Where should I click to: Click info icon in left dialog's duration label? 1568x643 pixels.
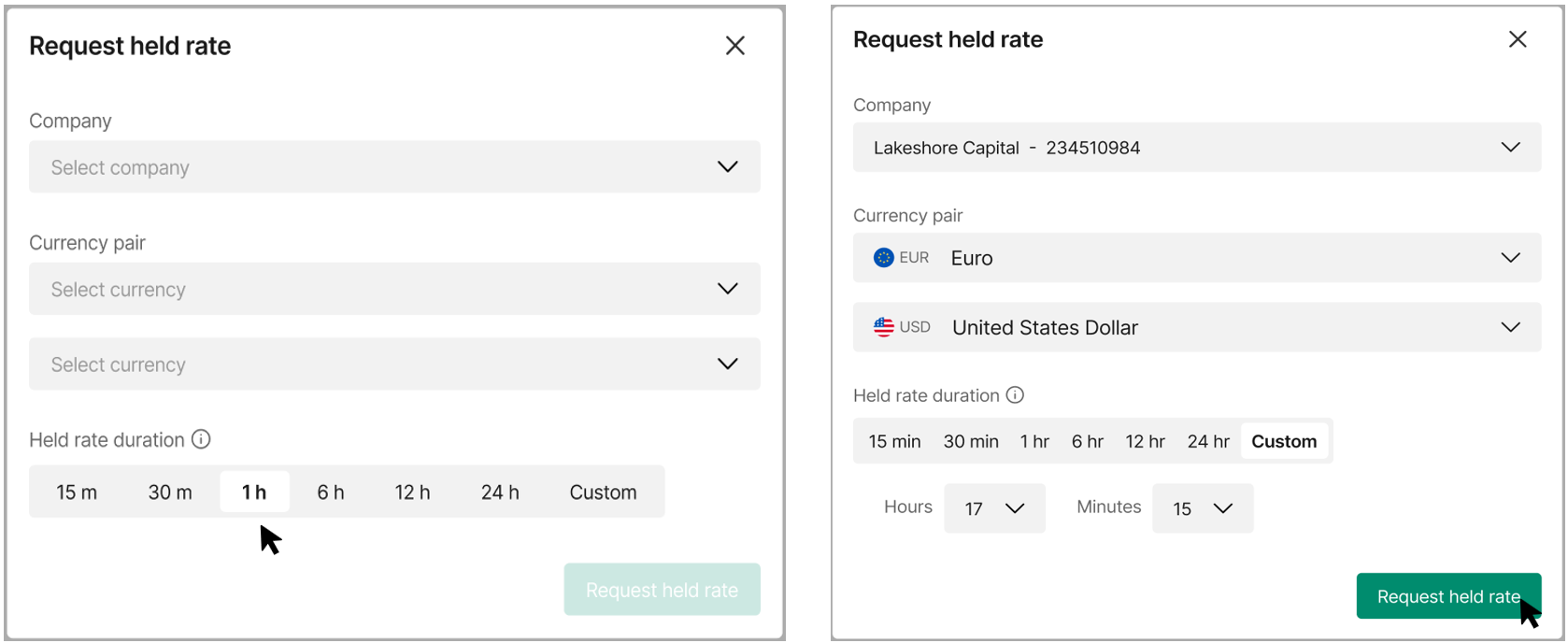pos(201,439)
